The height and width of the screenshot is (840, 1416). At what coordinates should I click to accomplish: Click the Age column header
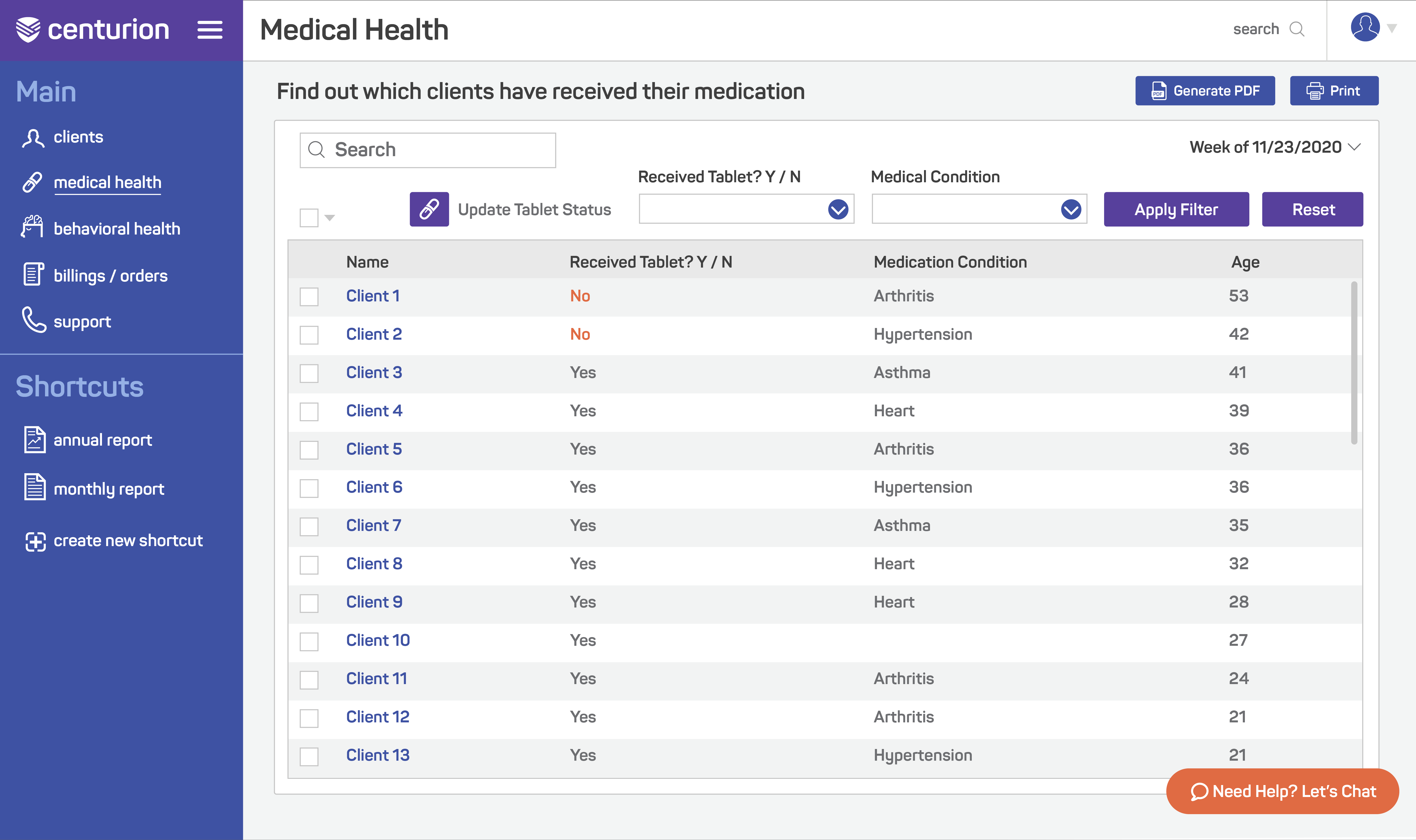[1245, 262]
